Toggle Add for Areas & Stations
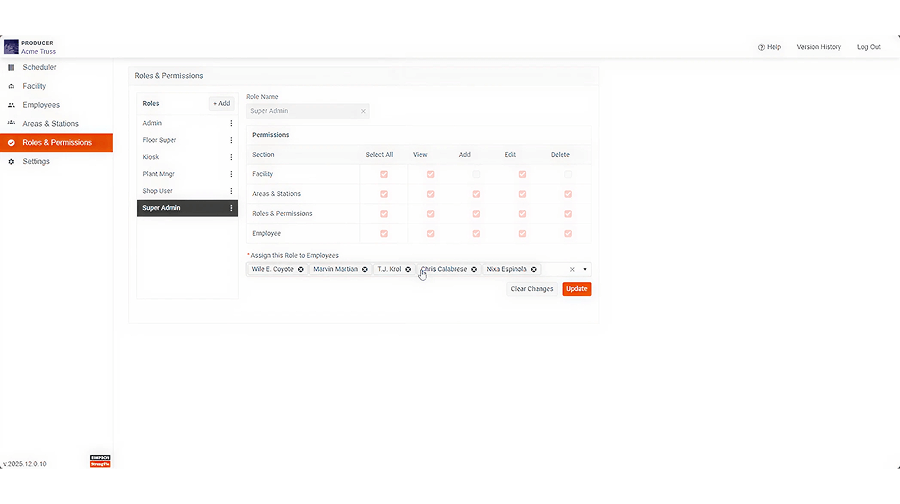This screenshot has width=900, height=504. 476,194
